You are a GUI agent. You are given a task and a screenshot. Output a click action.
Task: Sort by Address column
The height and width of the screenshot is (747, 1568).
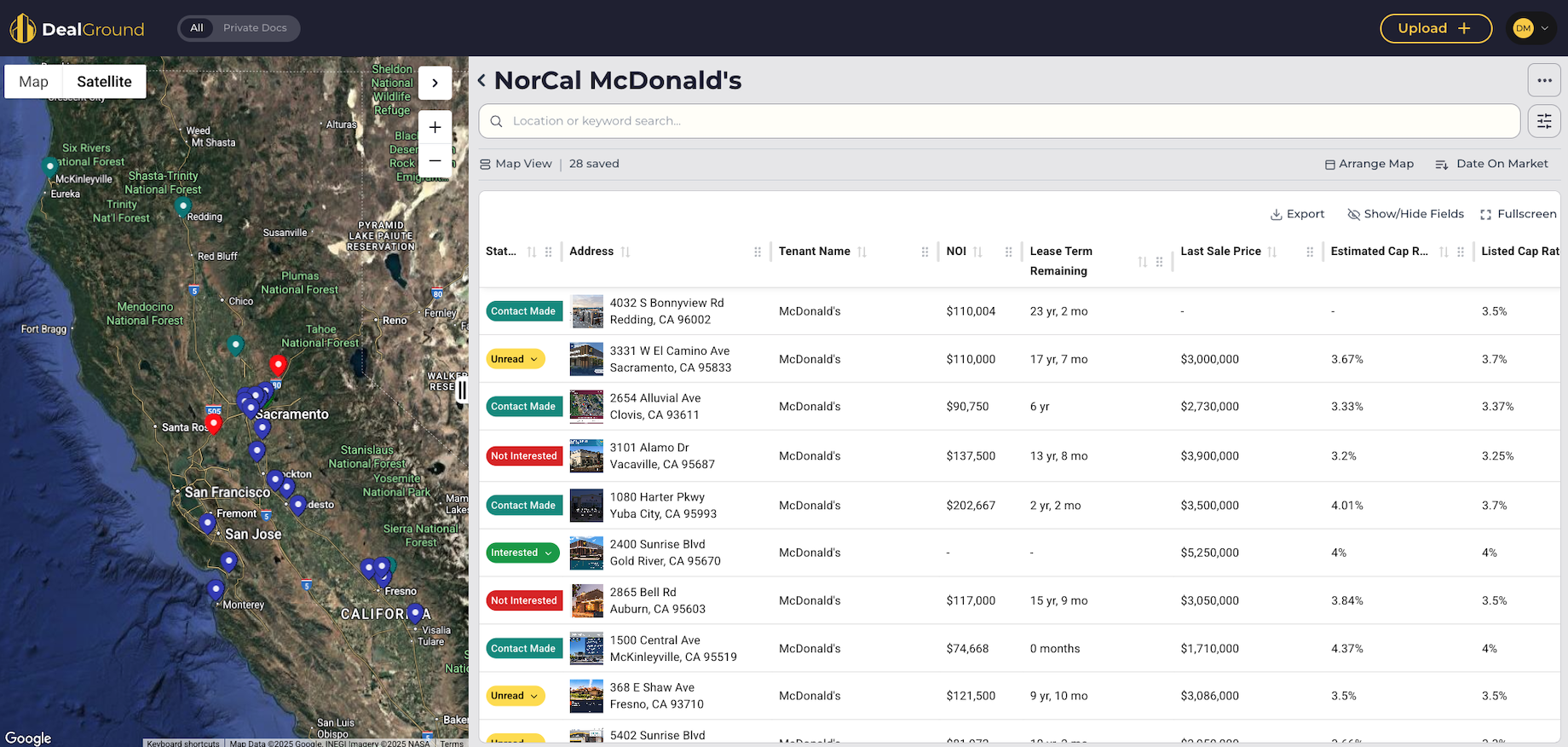pos(625,252)
